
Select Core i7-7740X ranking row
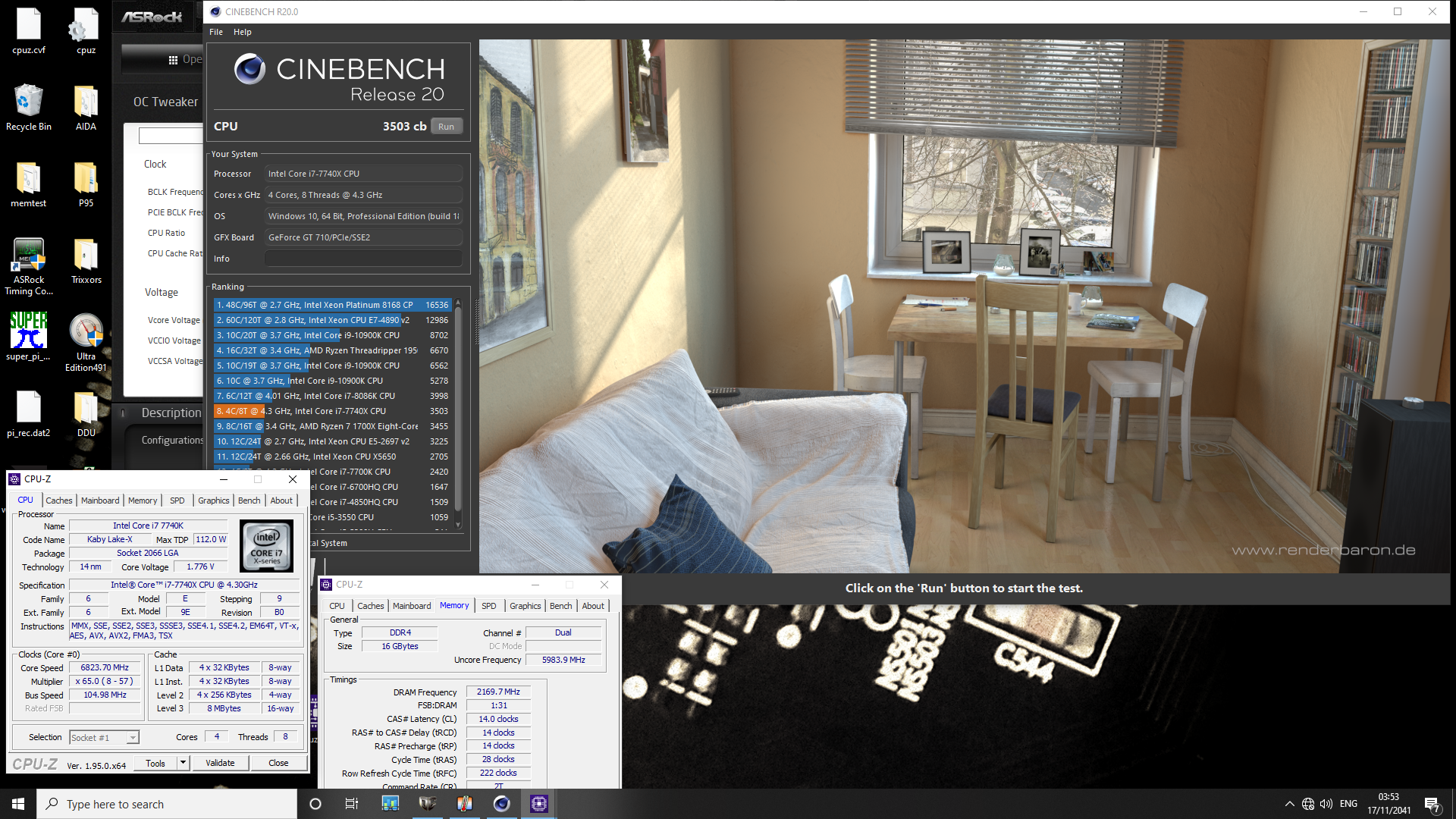[x=332, y=411]
